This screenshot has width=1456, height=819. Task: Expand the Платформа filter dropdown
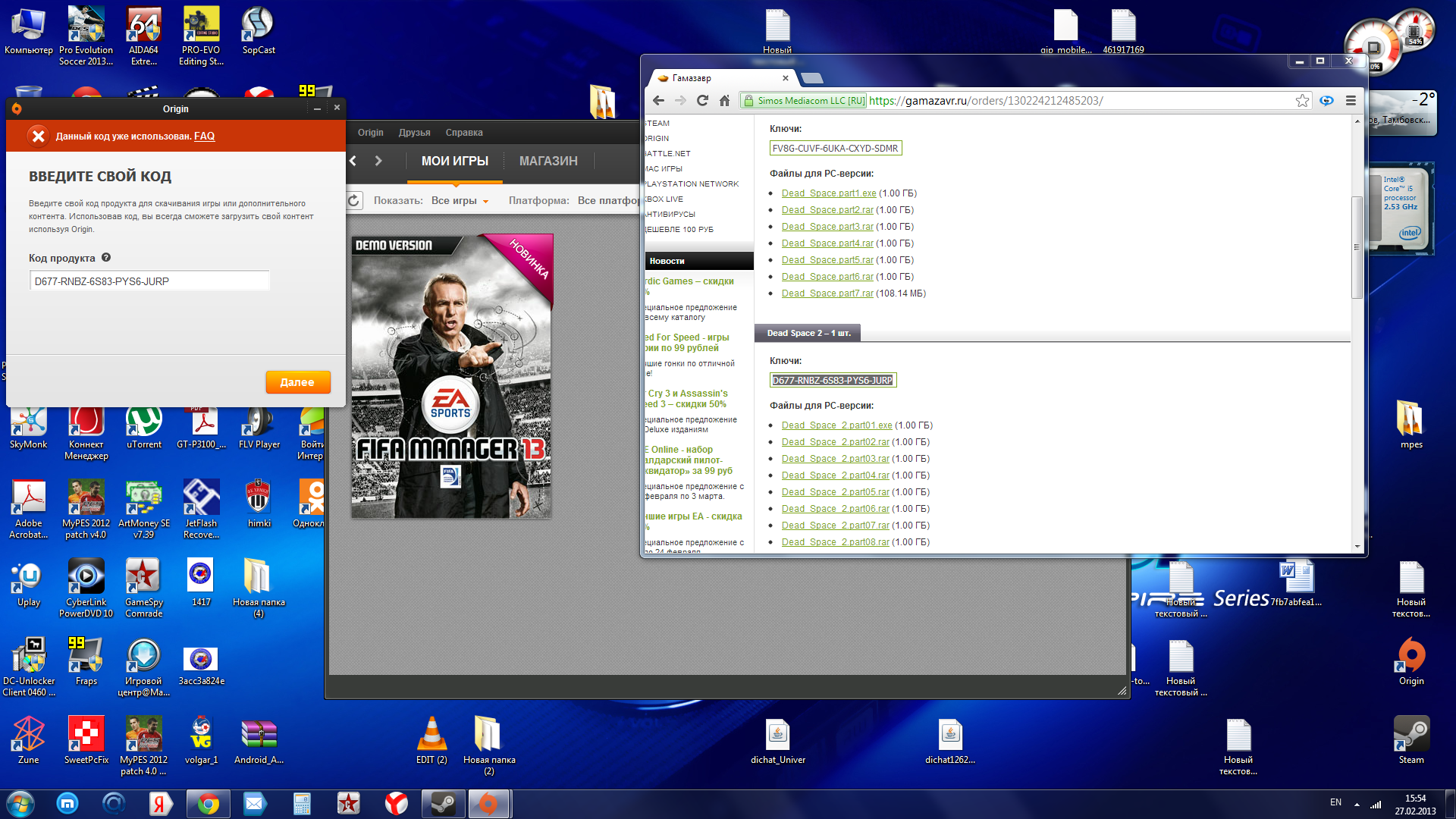608,201
